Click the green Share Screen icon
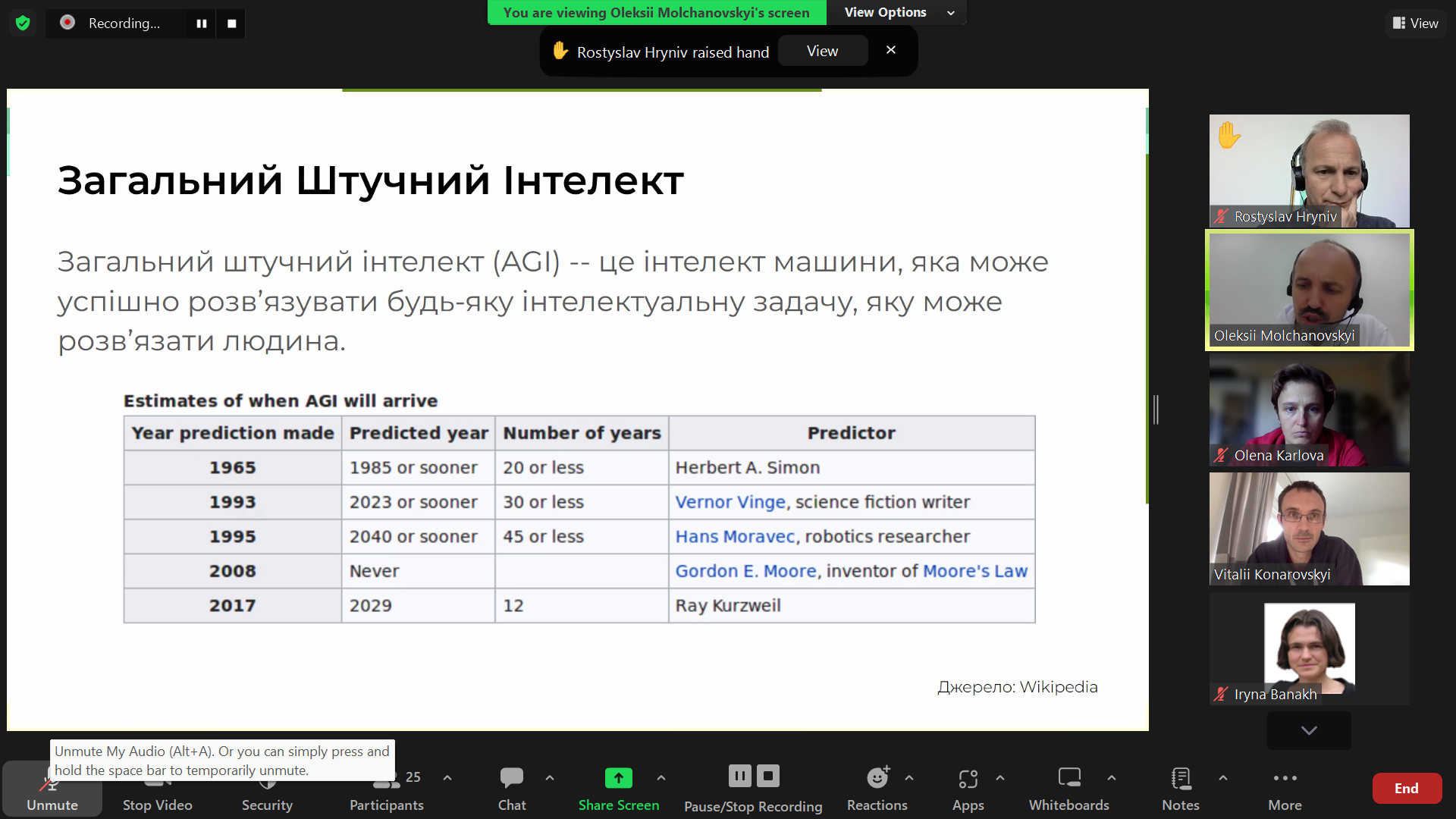1456x819 pixels. [618, 777]
